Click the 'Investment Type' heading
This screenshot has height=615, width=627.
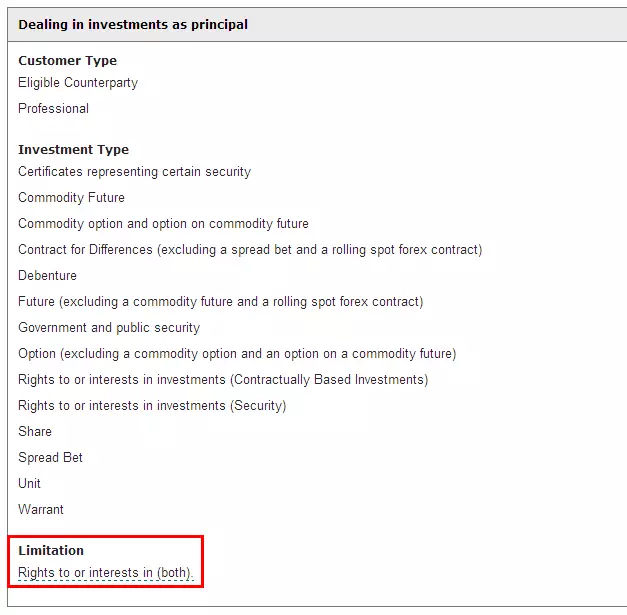tap(74, 150)
